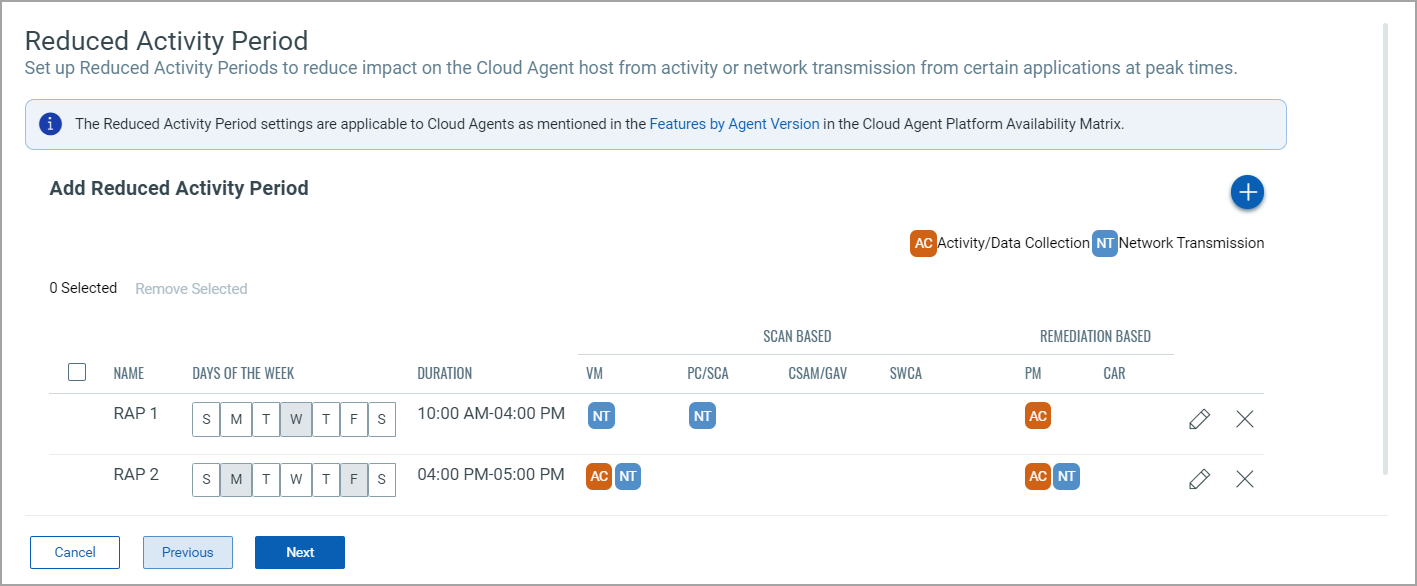Click the Add Reduced Activity Period heading
This screenshot has height=586, width=1417.
click(179, 188)
